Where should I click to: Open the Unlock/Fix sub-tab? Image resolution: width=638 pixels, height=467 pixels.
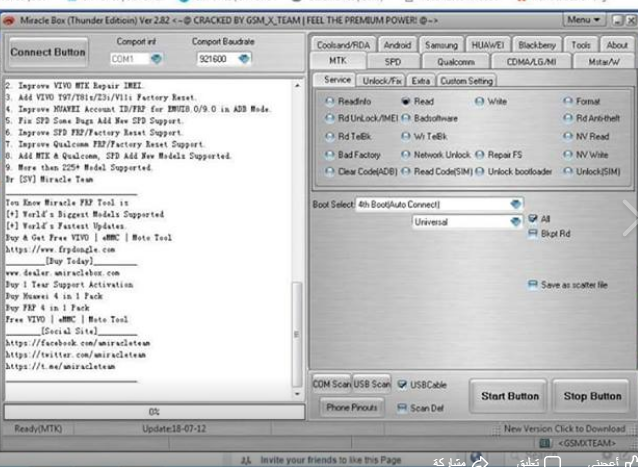point(382,81)
